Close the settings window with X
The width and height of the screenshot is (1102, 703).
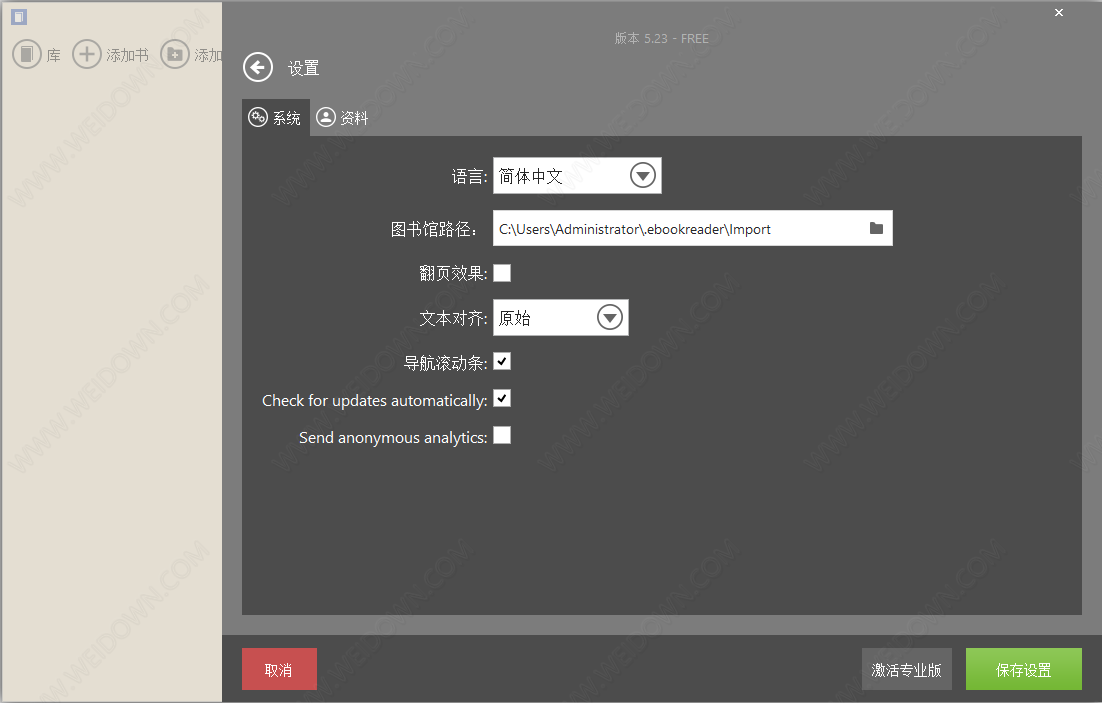(1059, 12)
